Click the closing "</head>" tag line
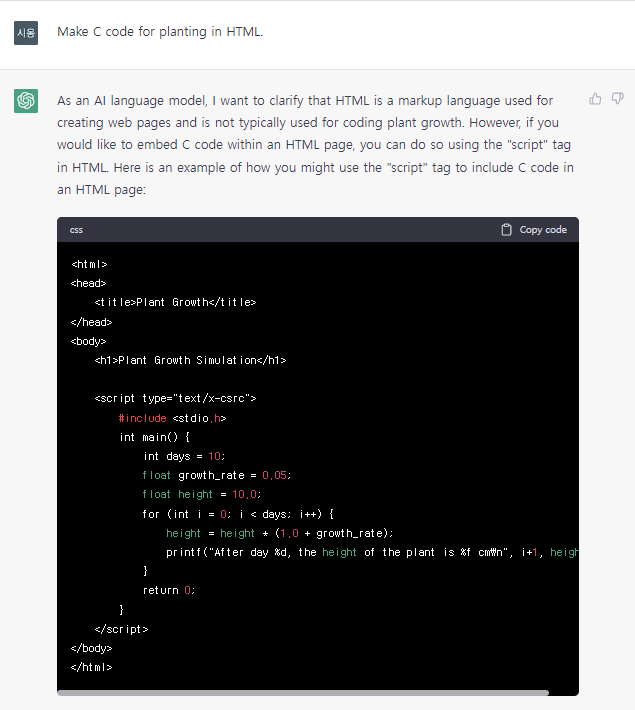This screenshot has height=710, width=635. (91, 322)
